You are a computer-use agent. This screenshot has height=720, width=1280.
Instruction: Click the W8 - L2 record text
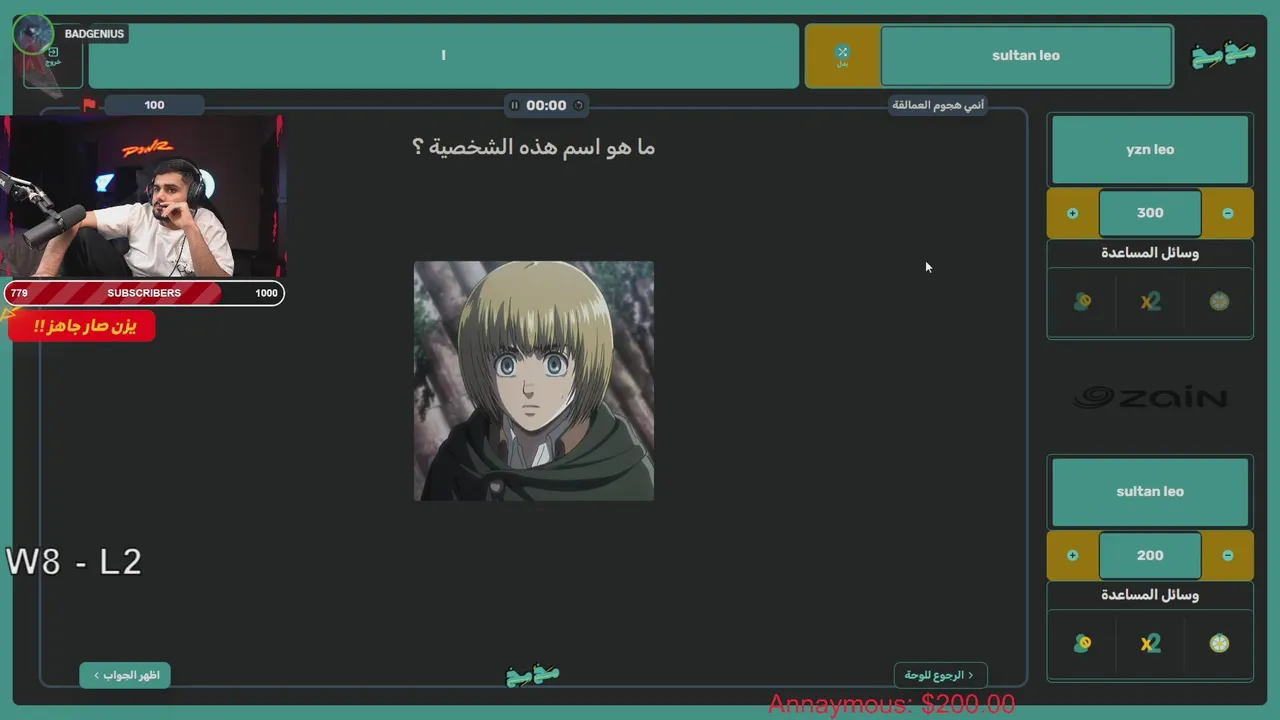click(74, 562)
